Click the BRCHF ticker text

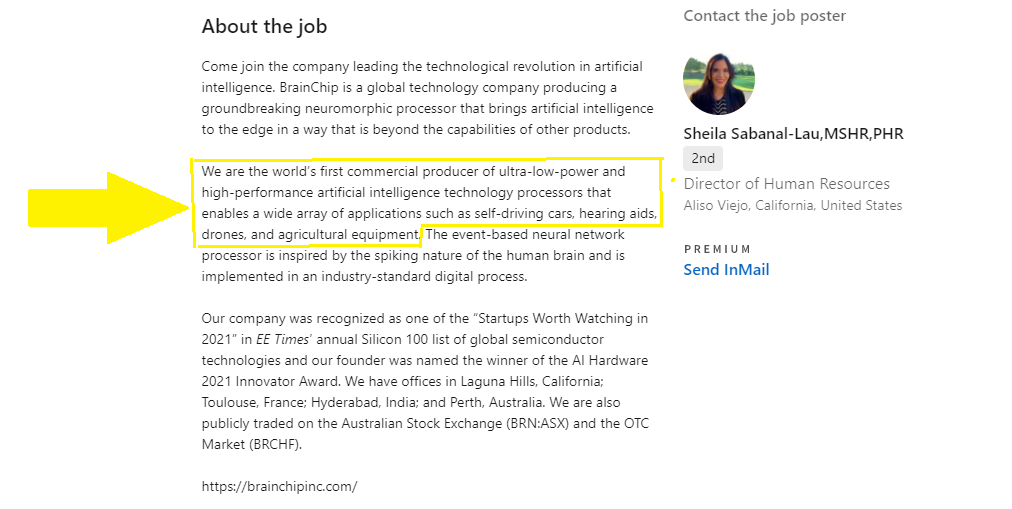point(272,445)
